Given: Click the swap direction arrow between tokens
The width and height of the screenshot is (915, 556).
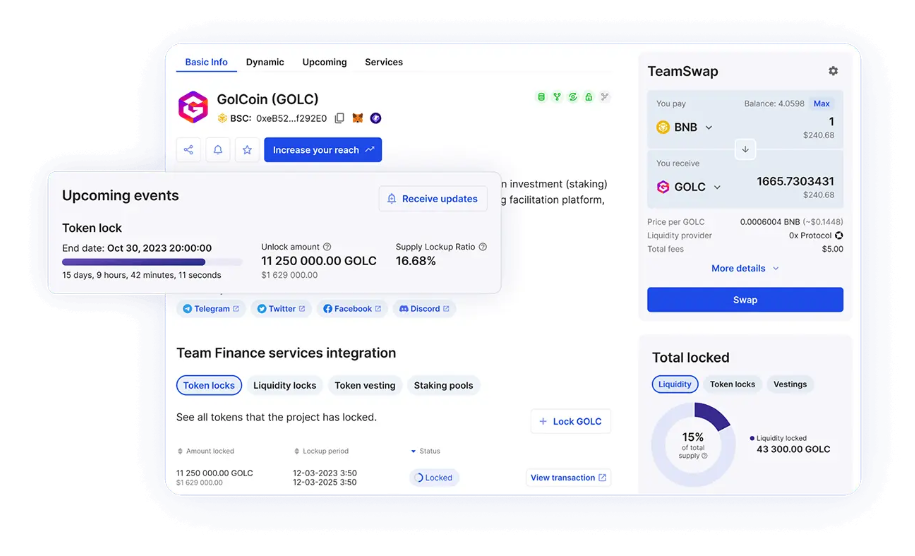Looking at the screenshot, I should click(745, 149).
